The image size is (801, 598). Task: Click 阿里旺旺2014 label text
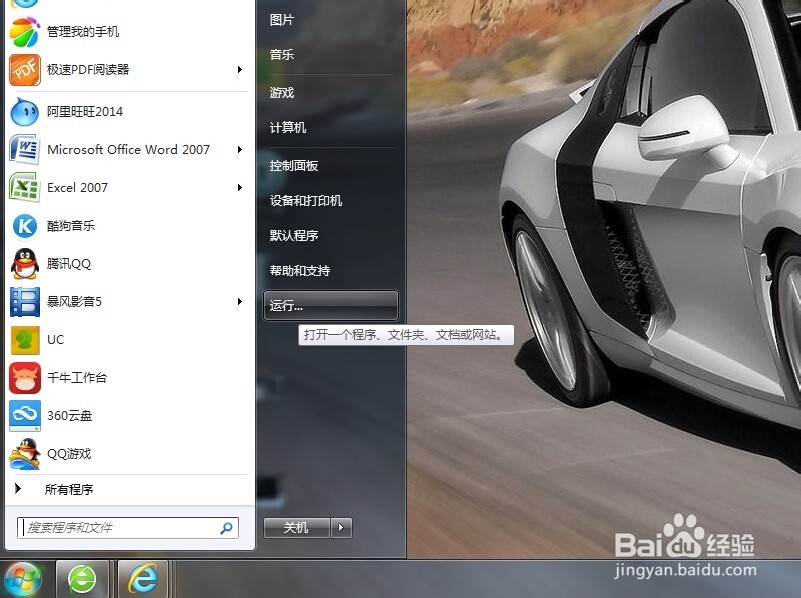[85, 112]
